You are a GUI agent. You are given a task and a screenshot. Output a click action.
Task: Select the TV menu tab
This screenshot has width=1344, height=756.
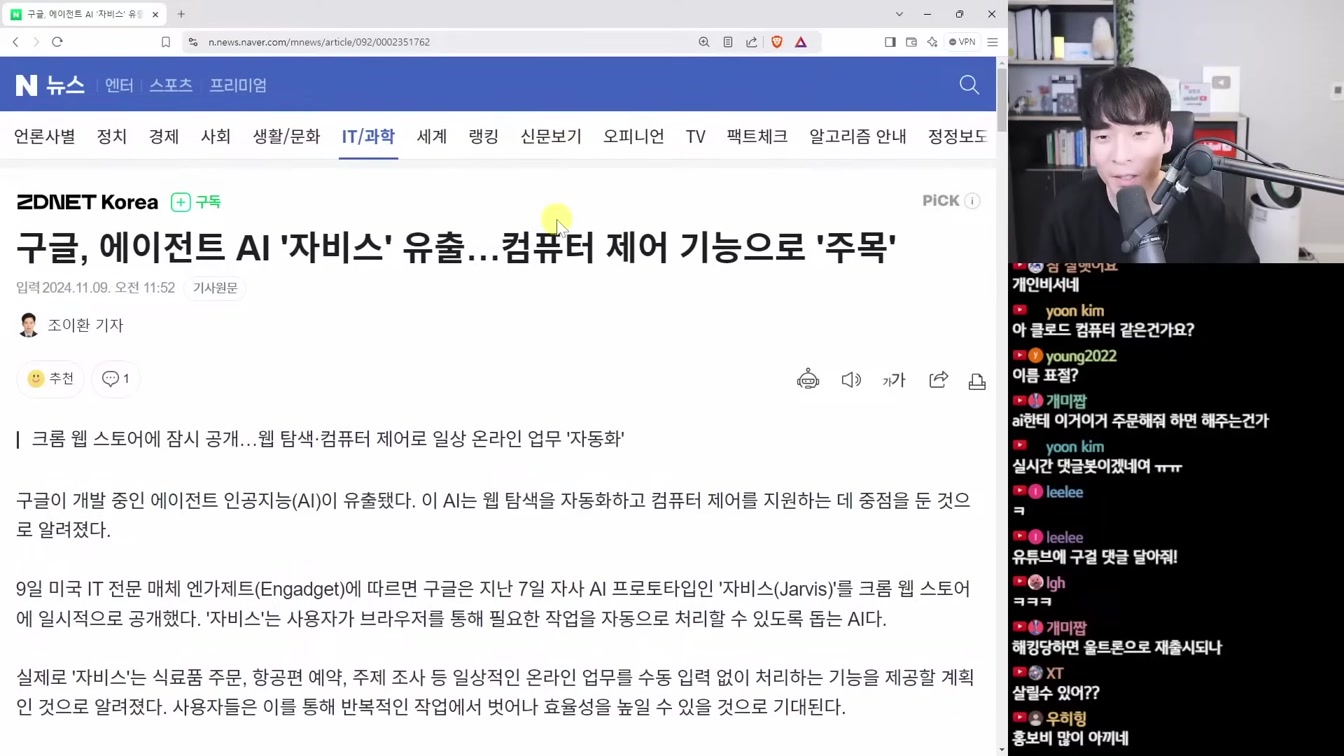696,136
